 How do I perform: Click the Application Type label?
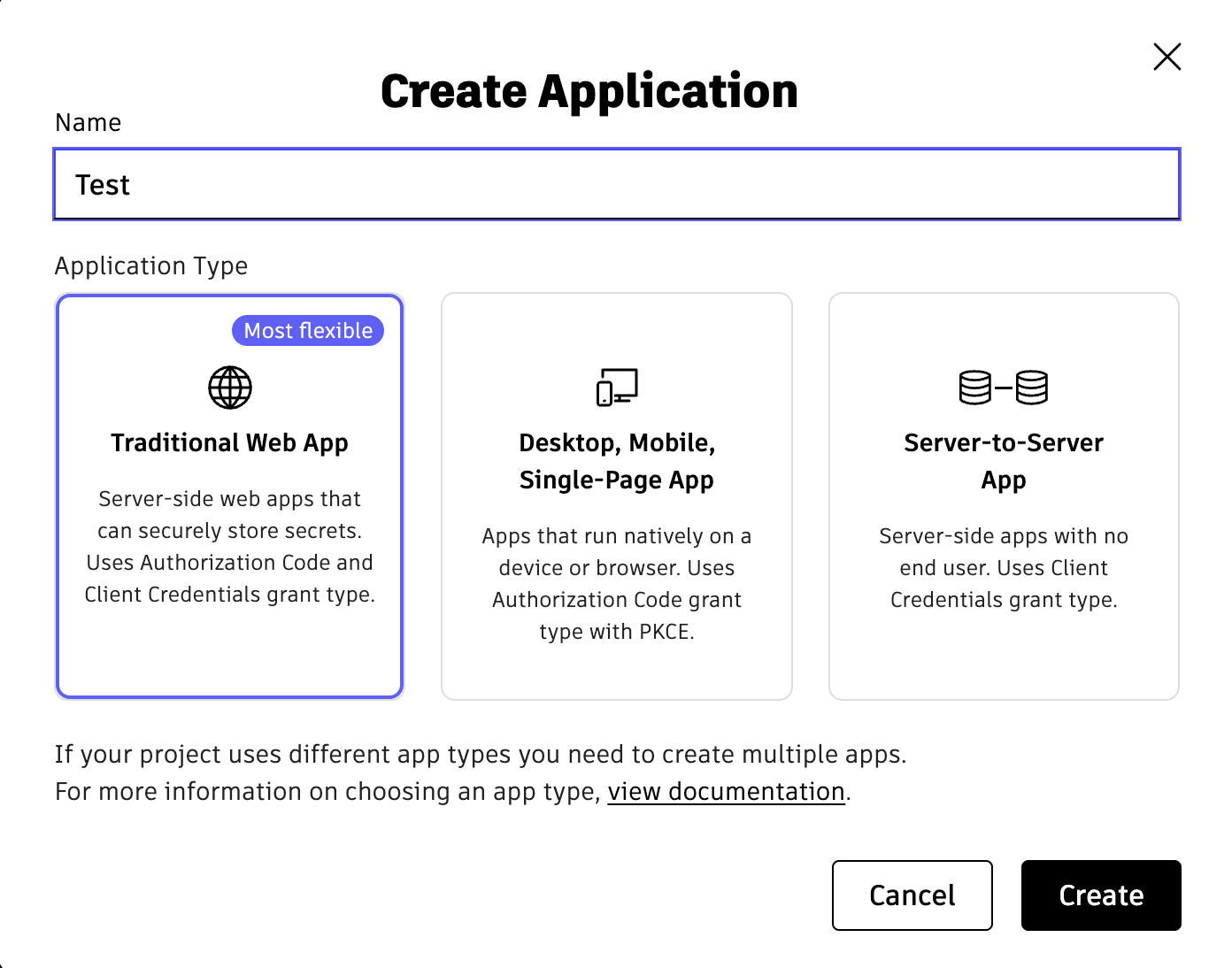coord(151,265)
